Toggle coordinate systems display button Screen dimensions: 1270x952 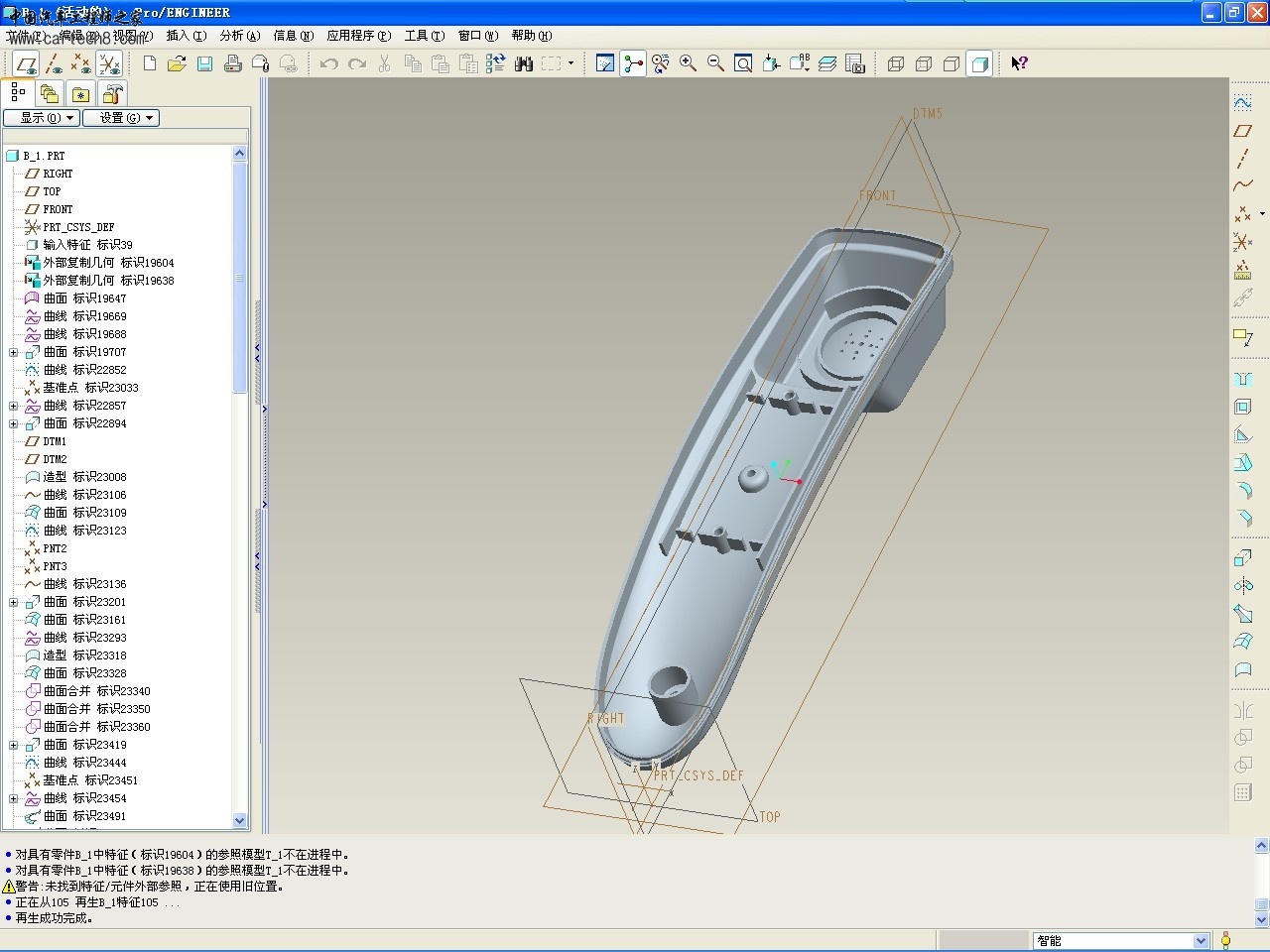109,64
